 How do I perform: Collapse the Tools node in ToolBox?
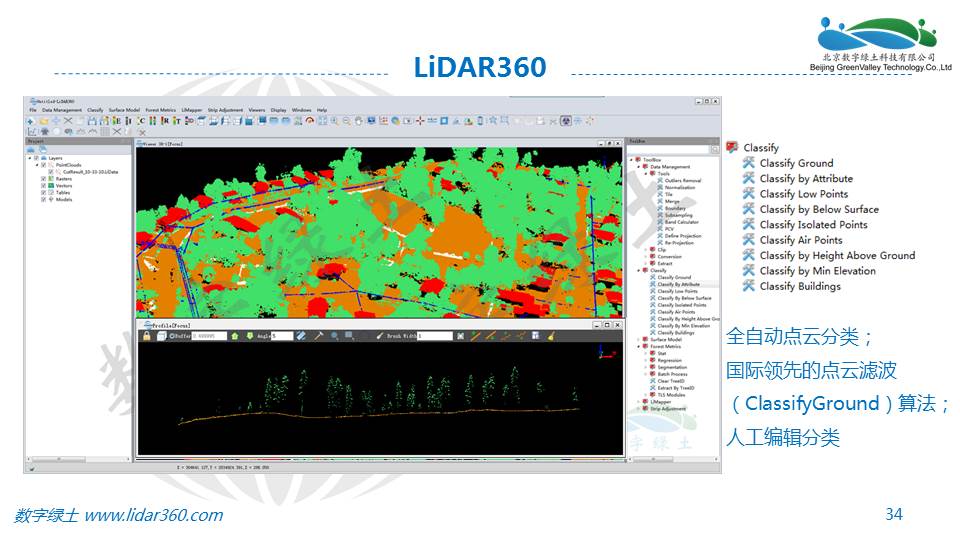(645, 173)
